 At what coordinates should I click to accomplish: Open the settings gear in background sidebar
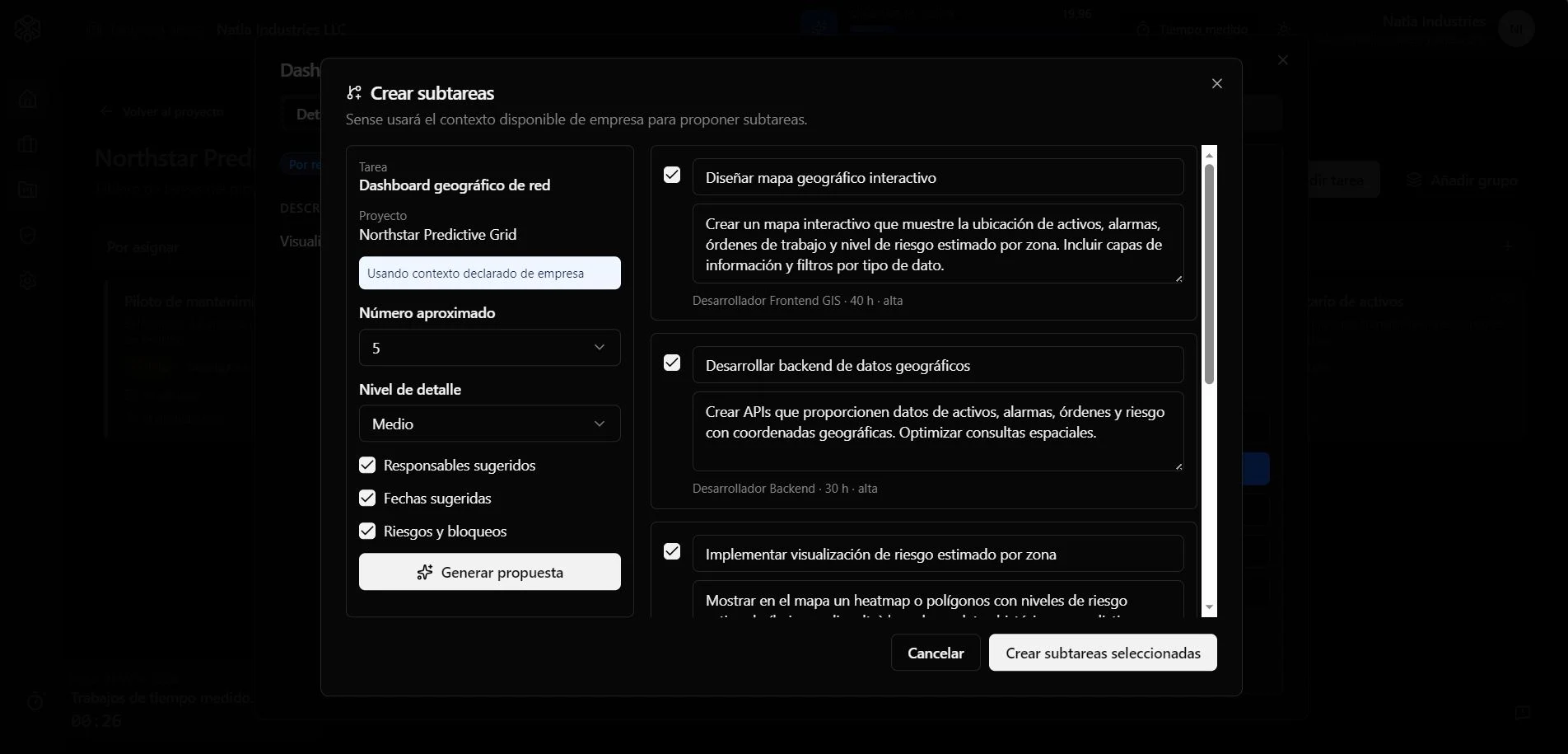point(27,280)
